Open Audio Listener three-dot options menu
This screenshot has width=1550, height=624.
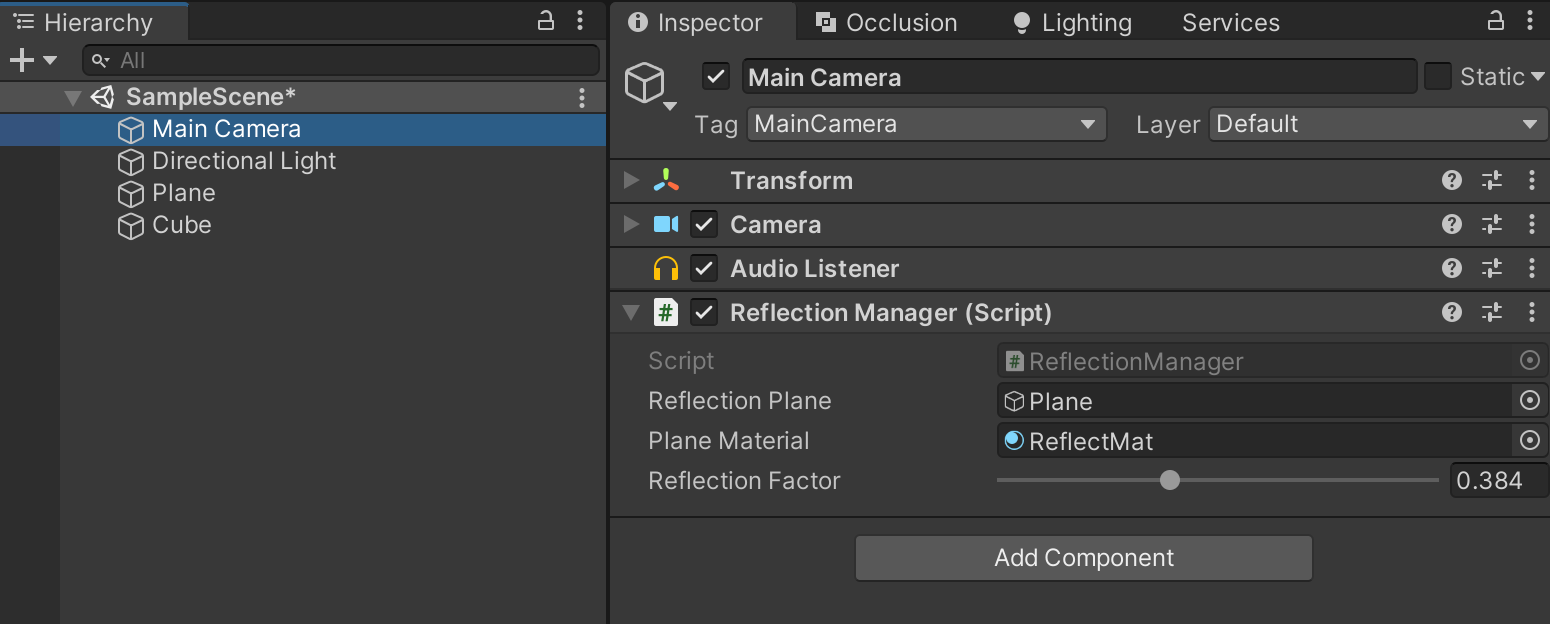pyautogui.click(x=1532, y=268)
